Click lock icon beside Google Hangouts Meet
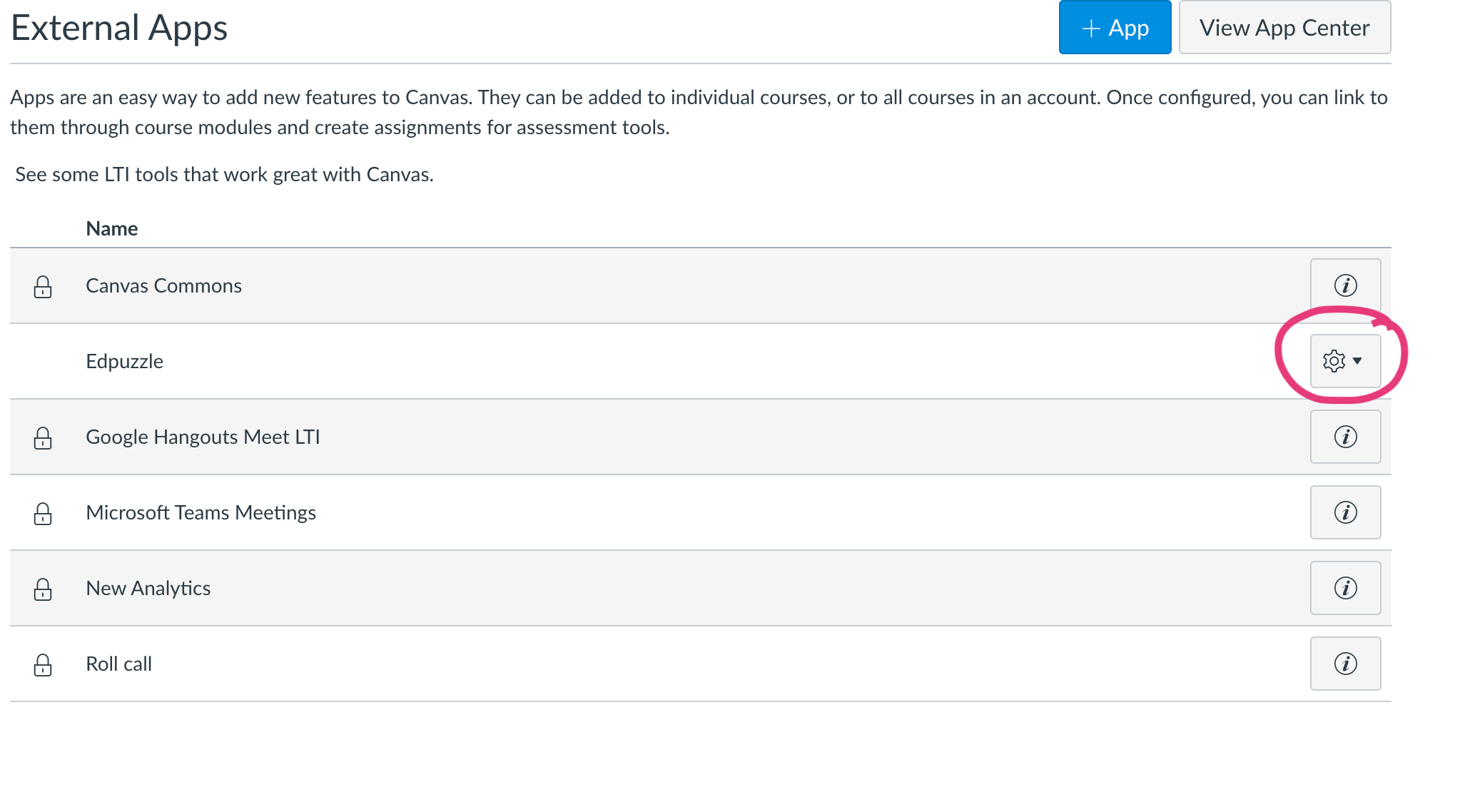The image size is (1460, 812). [43, 438]
